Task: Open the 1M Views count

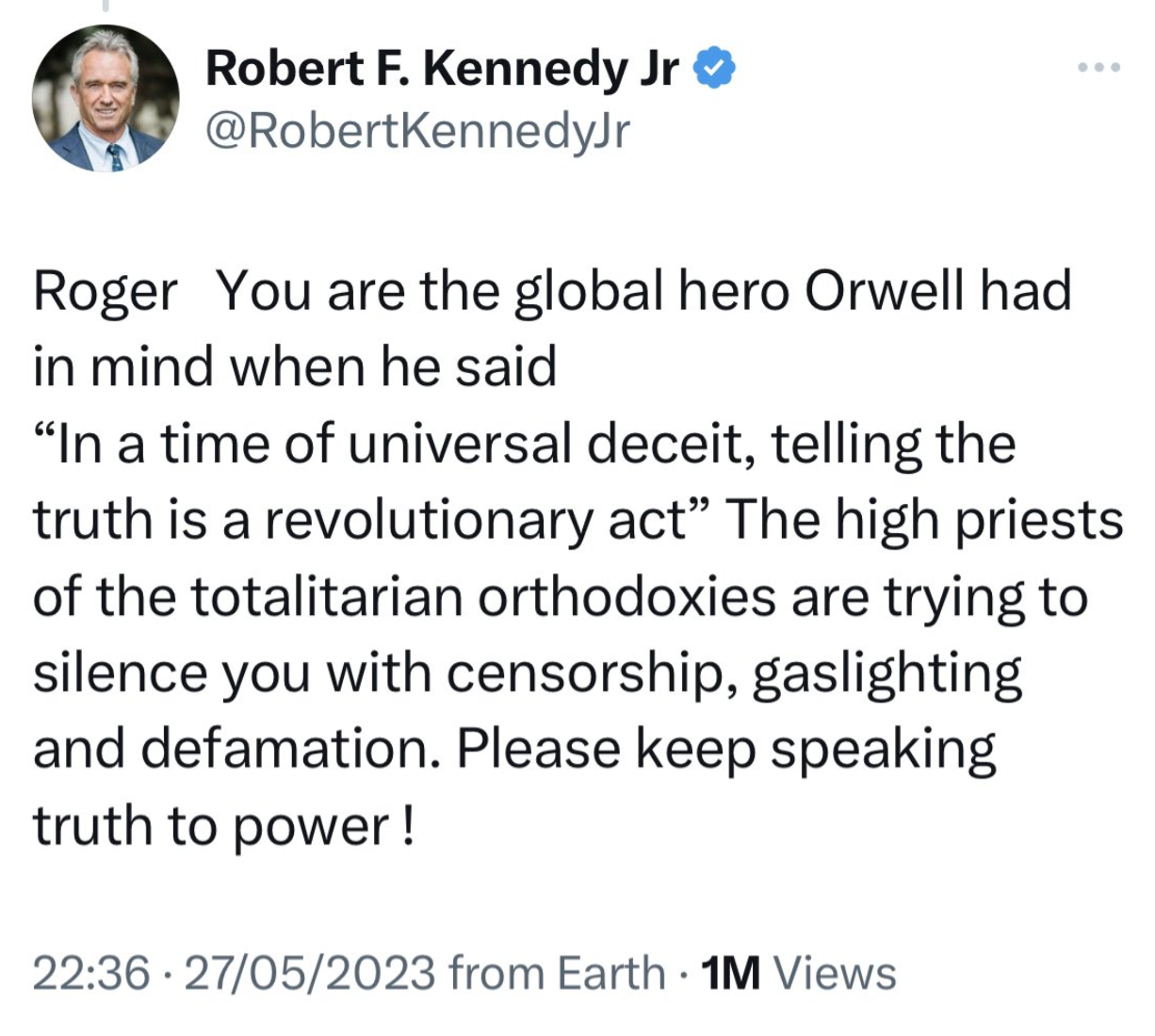Action: click(x=799, y=973)
